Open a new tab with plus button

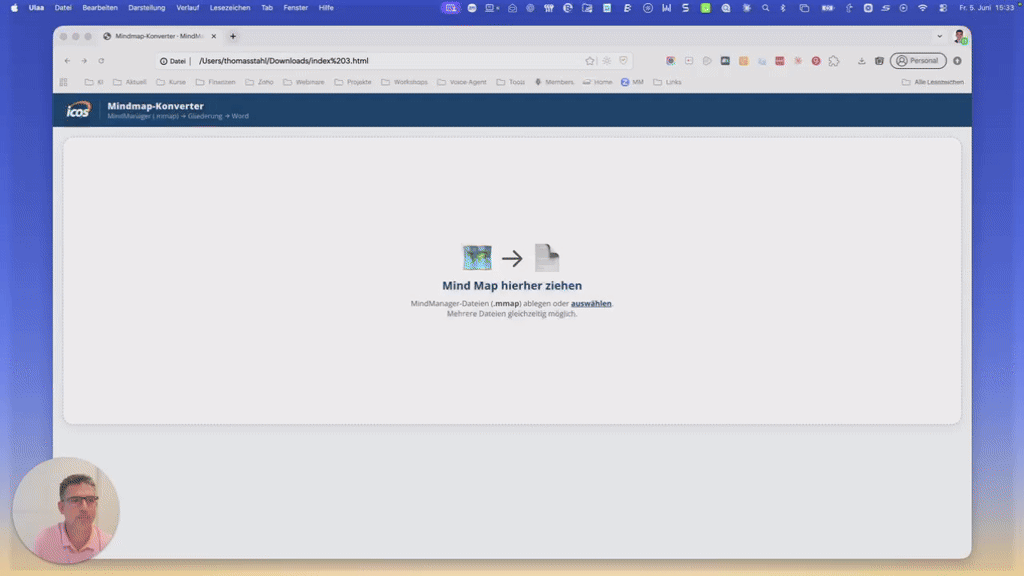233,37
